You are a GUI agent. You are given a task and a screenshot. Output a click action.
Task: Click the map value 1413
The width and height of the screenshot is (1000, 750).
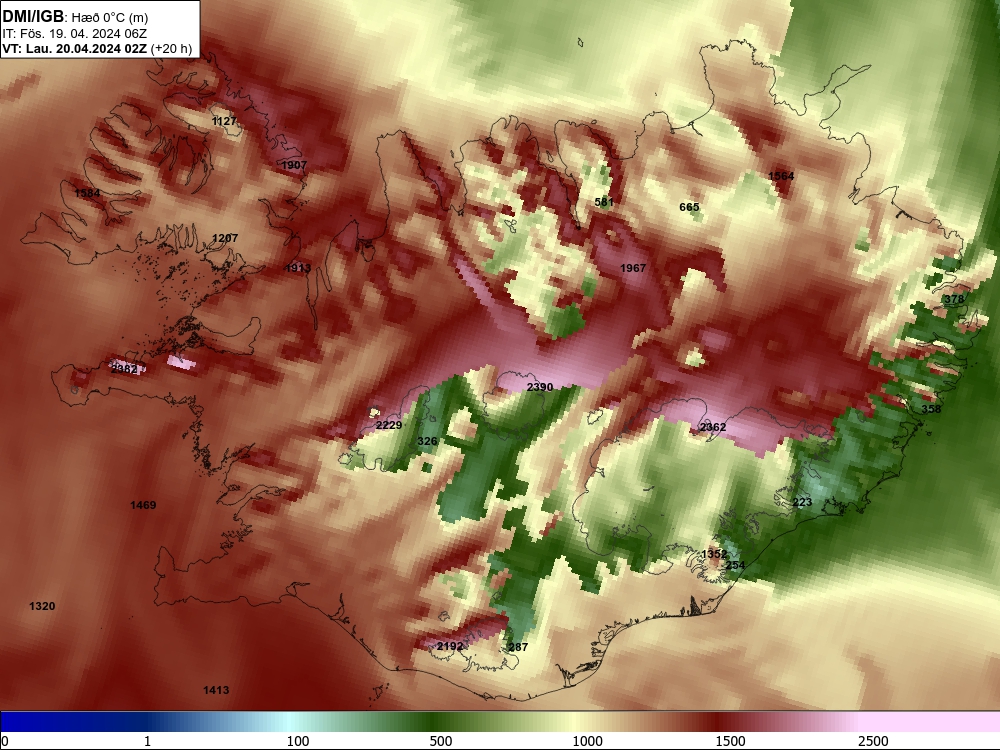coord(216,690)
